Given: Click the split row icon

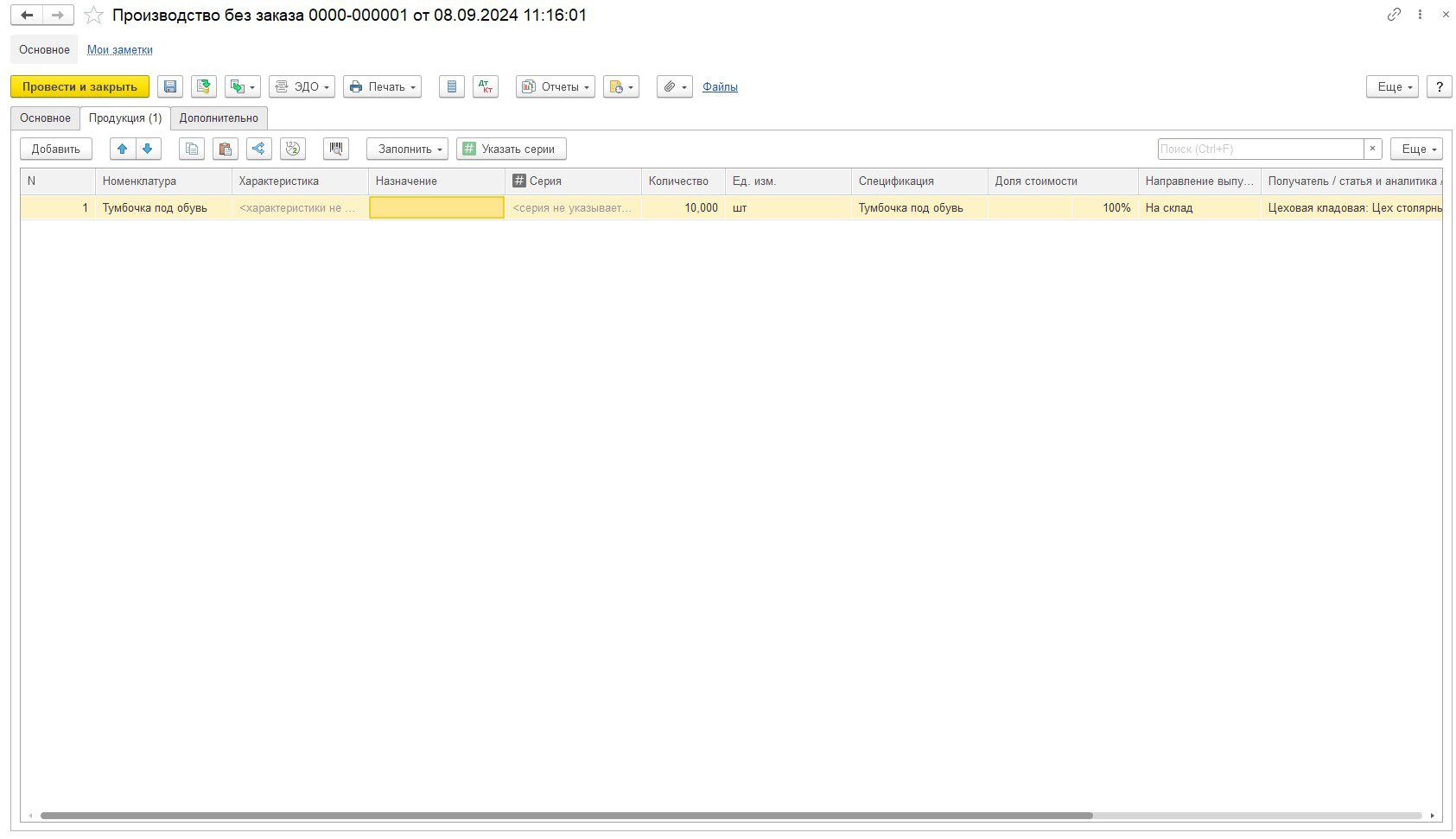Looking at the screenshot, I should tap(258, 149).
